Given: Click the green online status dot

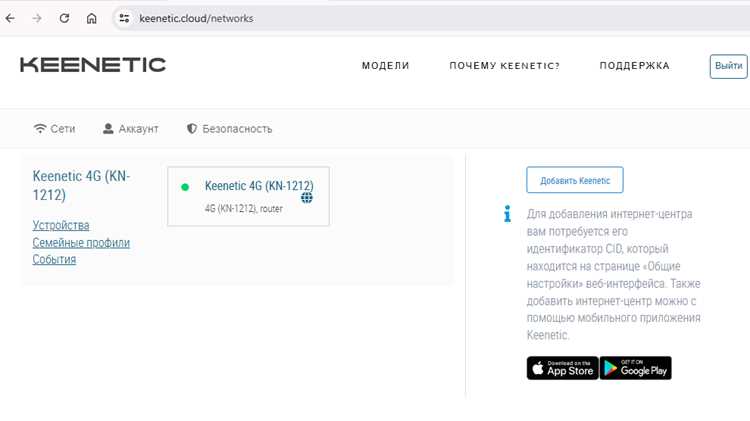Looking at the screenshot, I should click(185, 187).
